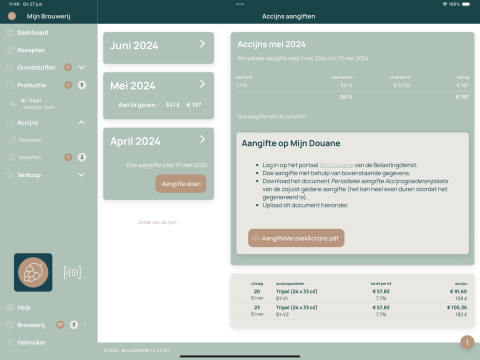
Task: Click the orange badge next to Brouwerij
Action: coord(60,325)
